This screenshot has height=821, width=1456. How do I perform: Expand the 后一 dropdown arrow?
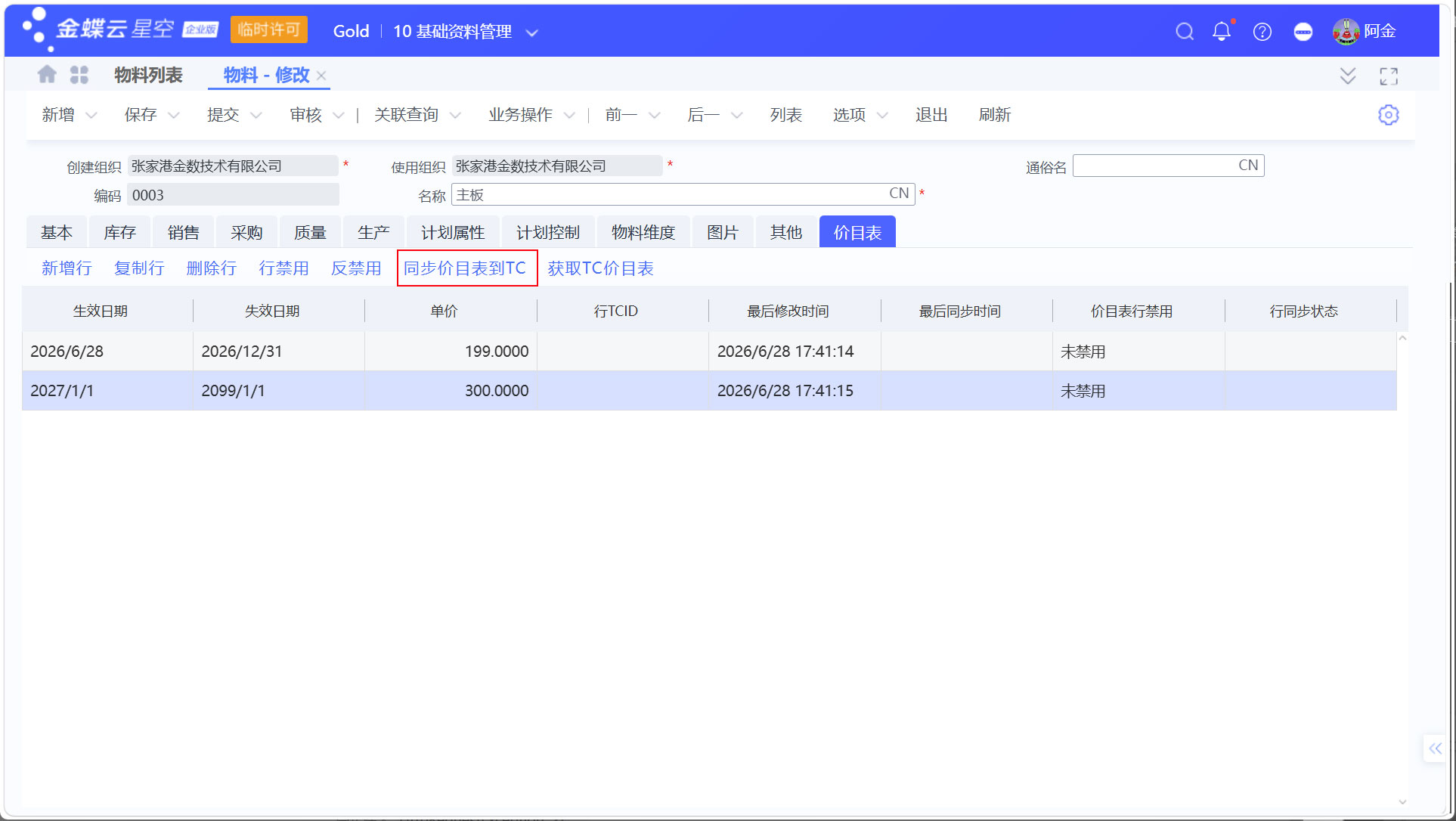click(x=737, y=116)
